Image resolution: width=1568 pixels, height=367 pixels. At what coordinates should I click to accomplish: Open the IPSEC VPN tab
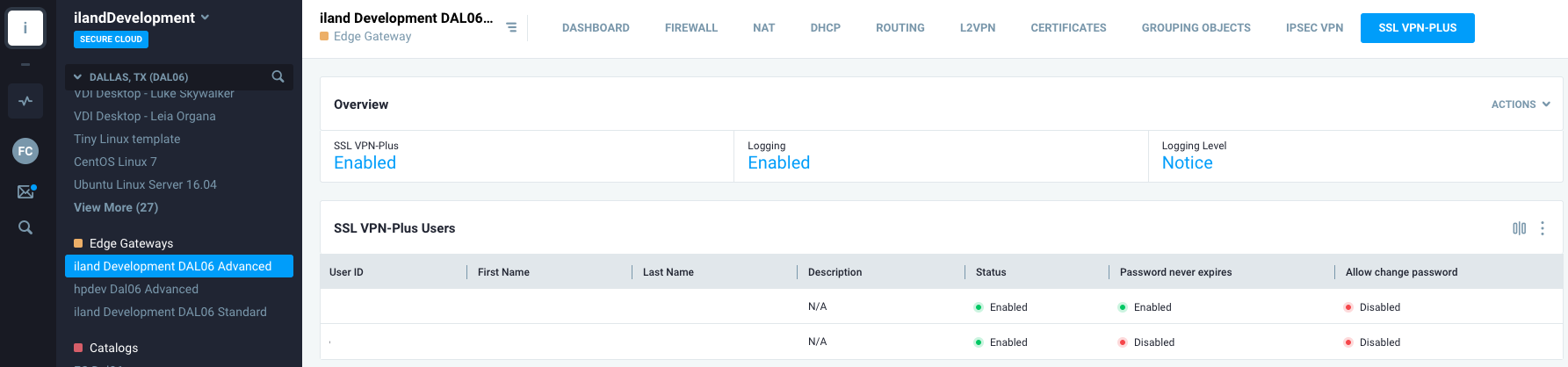(1314, 28)
